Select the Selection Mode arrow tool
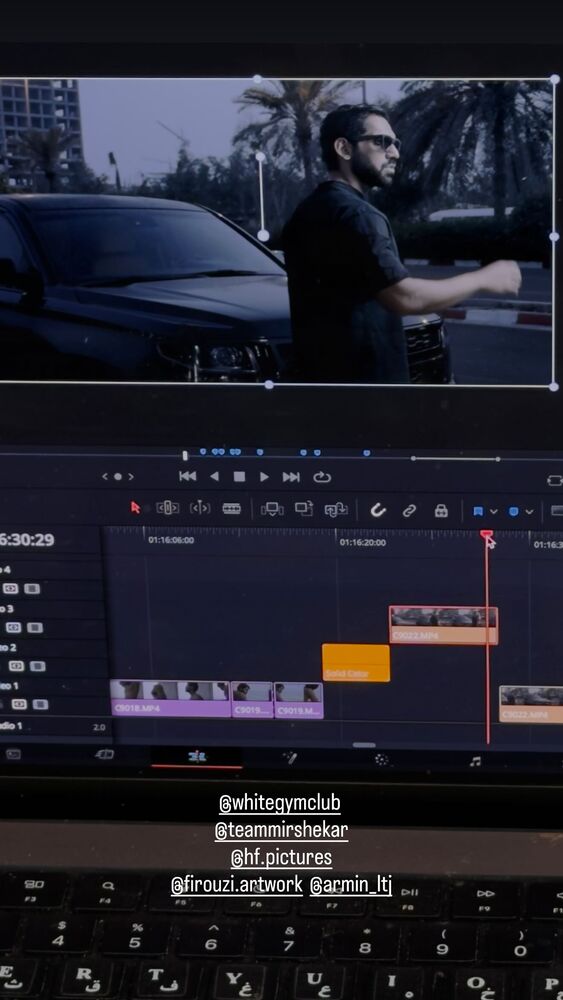 click(135, 508)
